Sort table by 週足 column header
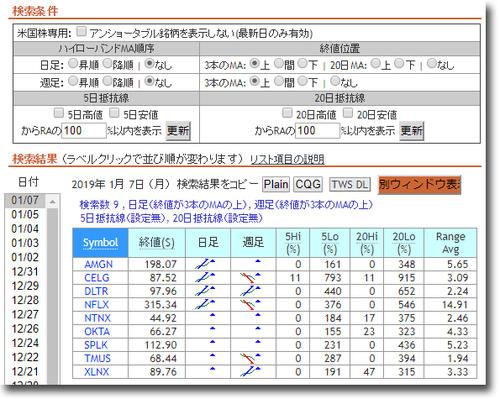 pyautogui.click(x=253, y=243)
